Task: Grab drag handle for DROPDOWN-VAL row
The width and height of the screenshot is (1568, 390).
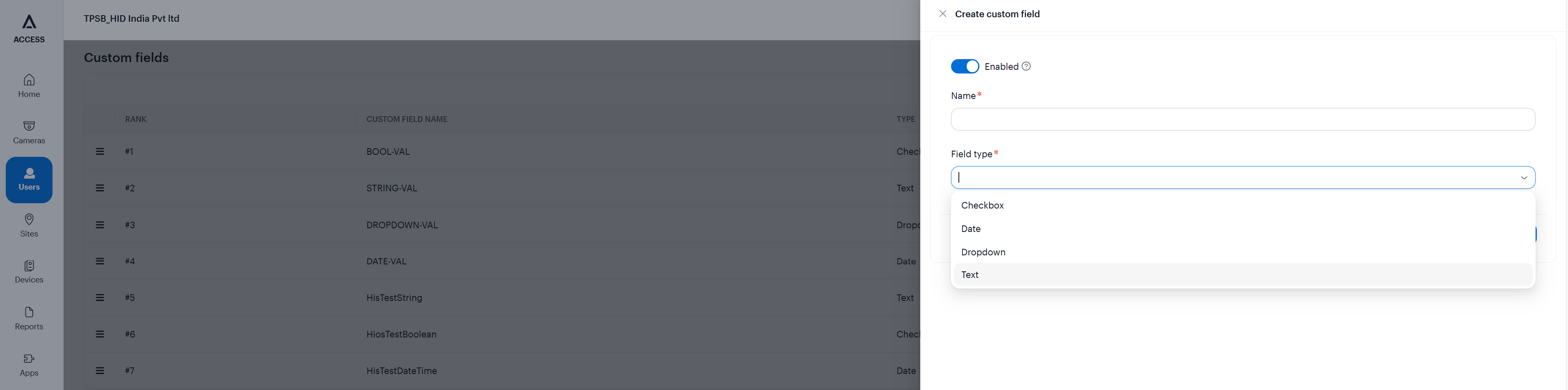Action: click(x=100, y=225)
